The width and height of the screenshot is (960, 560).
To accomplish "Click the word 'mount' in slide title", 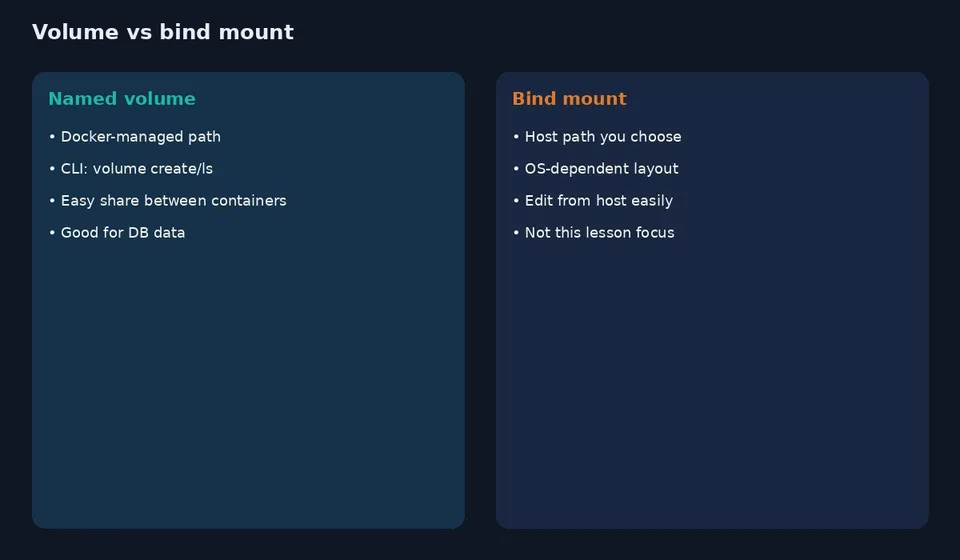I will pos(257,32).
